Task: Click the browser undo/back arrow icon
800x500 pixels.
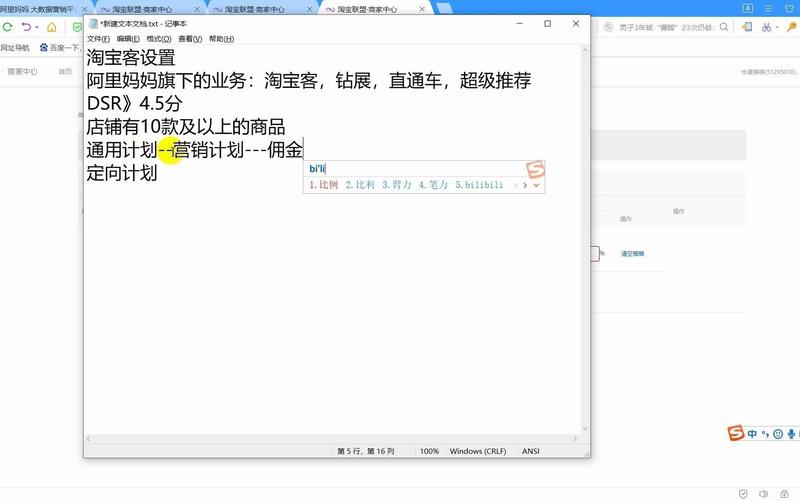Action: (26, 27)
